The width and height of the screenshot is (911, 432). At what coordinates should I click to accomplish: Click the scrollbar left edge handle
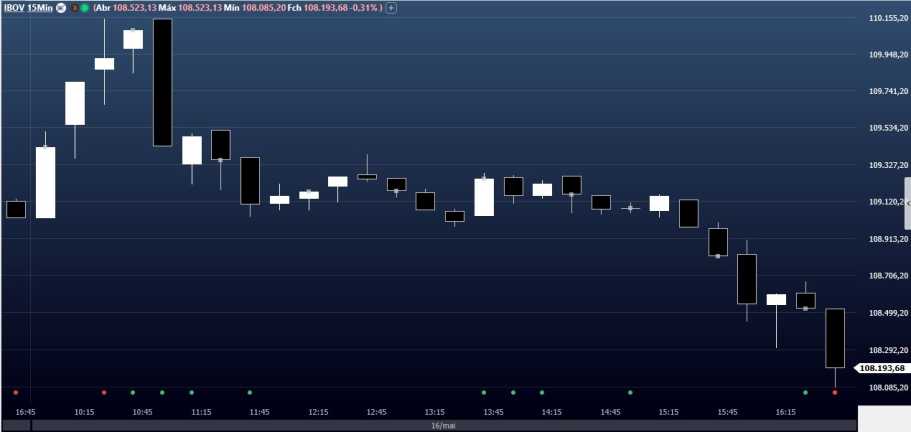[30, 425]
